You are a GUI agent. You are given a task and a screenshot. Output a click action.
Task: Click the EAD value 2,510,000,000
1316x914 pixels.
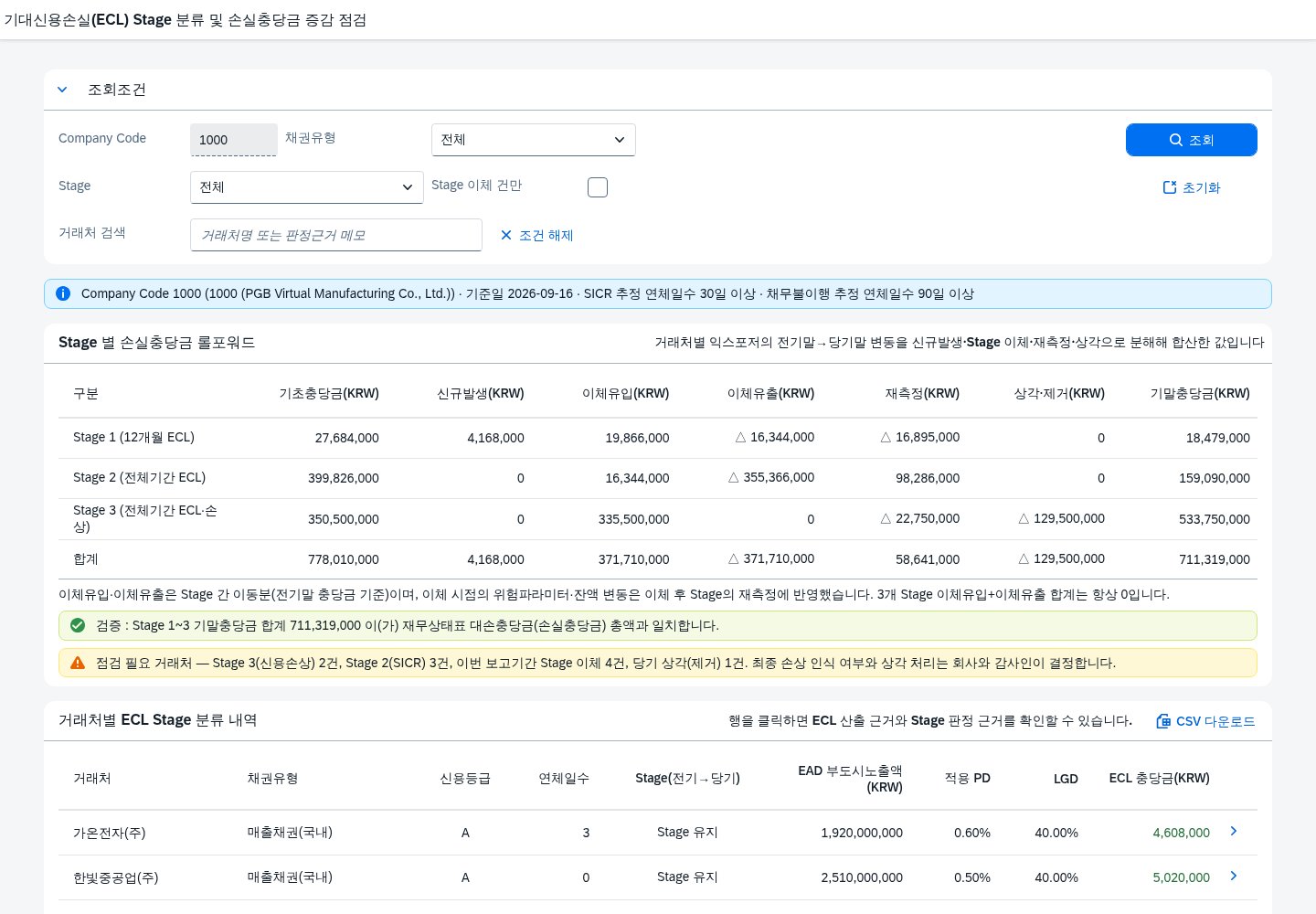pos(862,877)
